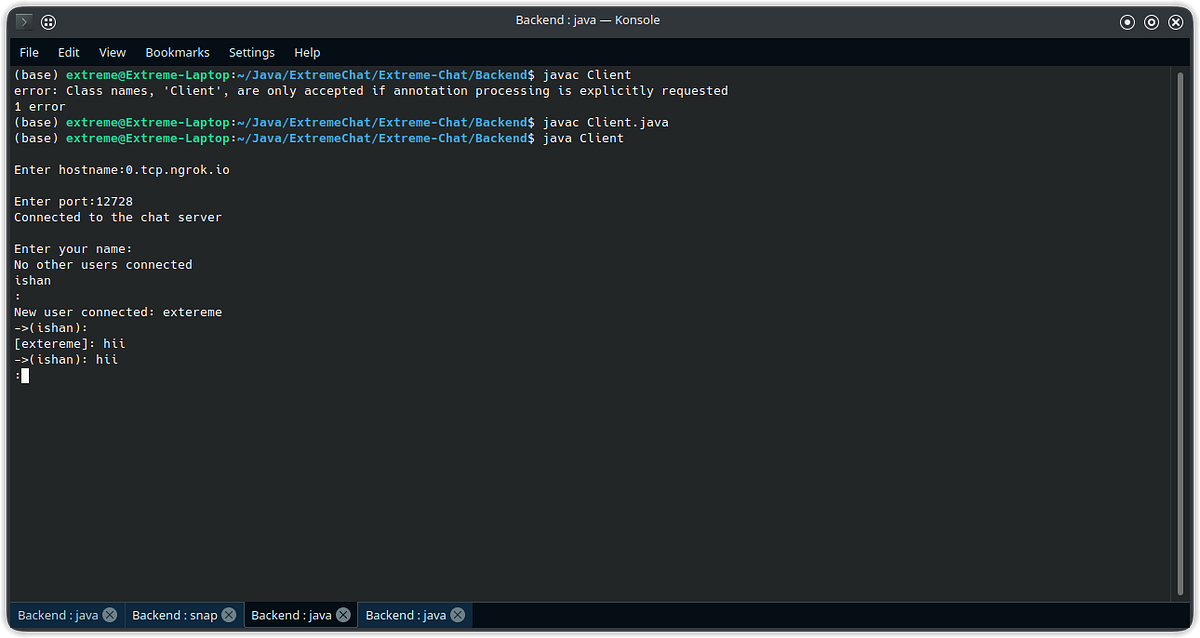This screenshot has height=638, width=1200.
Task: Open the Bookmarks menu
Action: click(177, 52)
